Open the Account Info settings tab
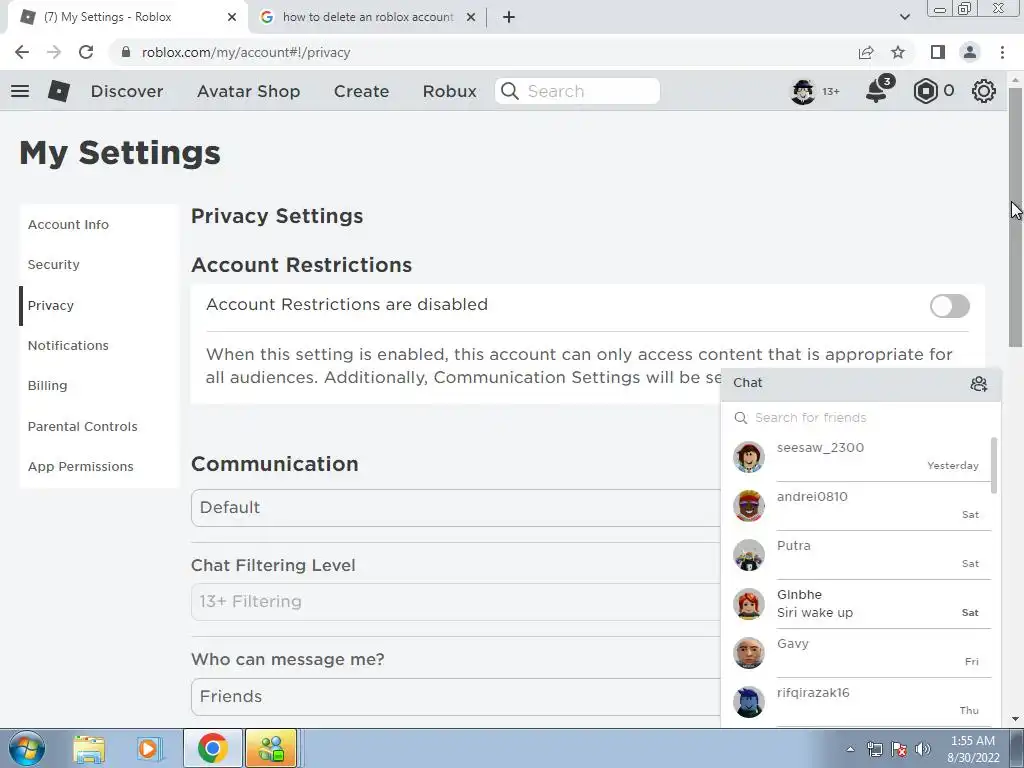Screen dimensions: 1024x768 (99, 225)
